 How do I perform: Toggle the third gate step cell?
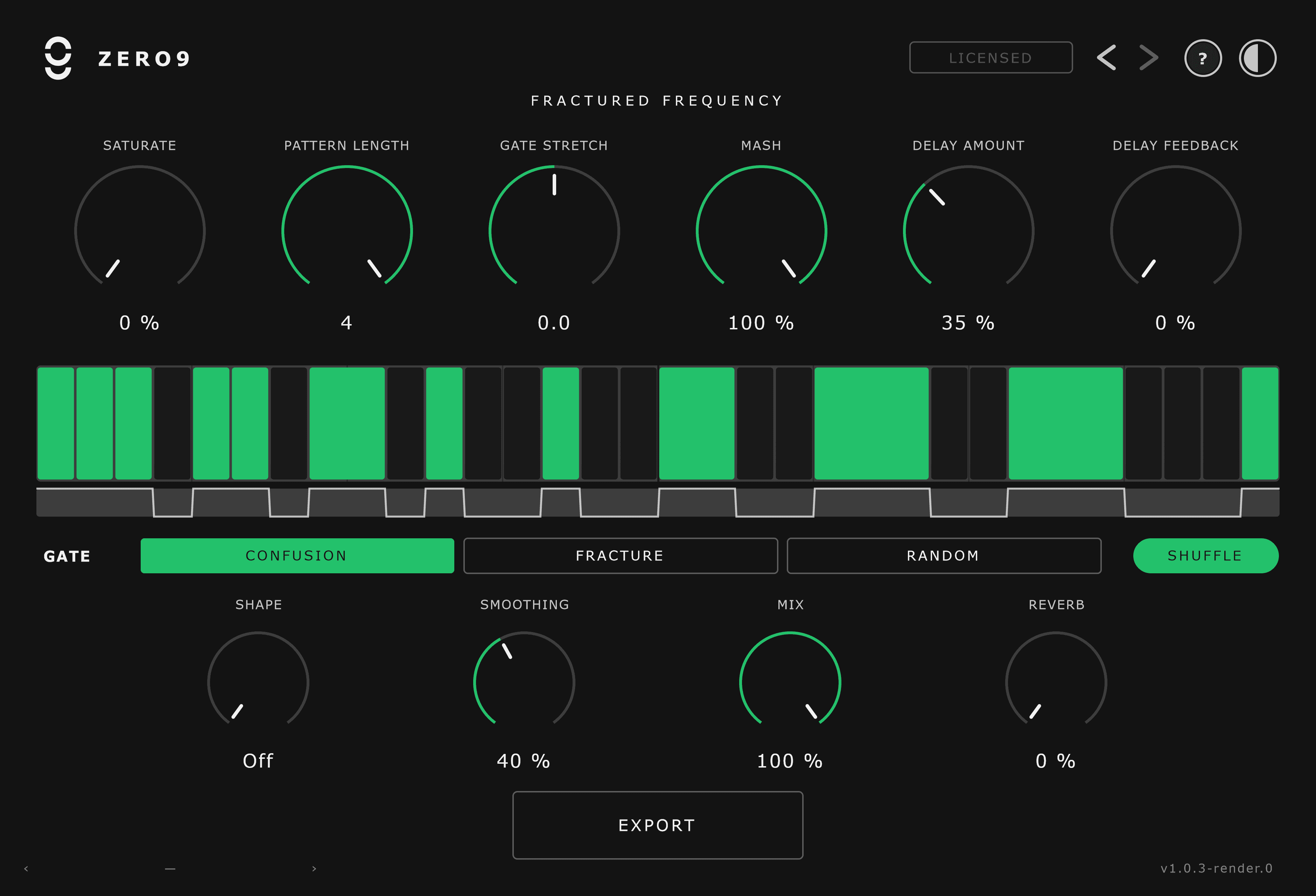134,423
